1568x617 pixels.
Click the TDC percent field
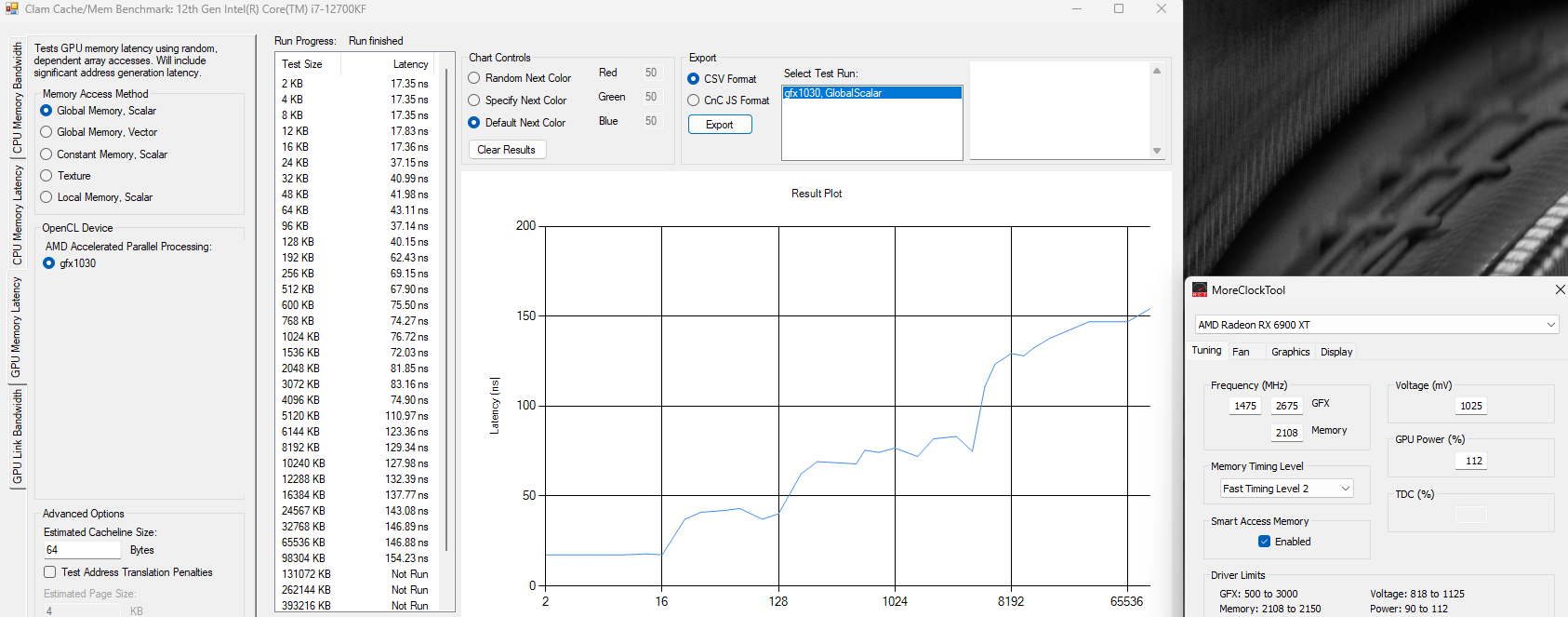[1471, 515]
